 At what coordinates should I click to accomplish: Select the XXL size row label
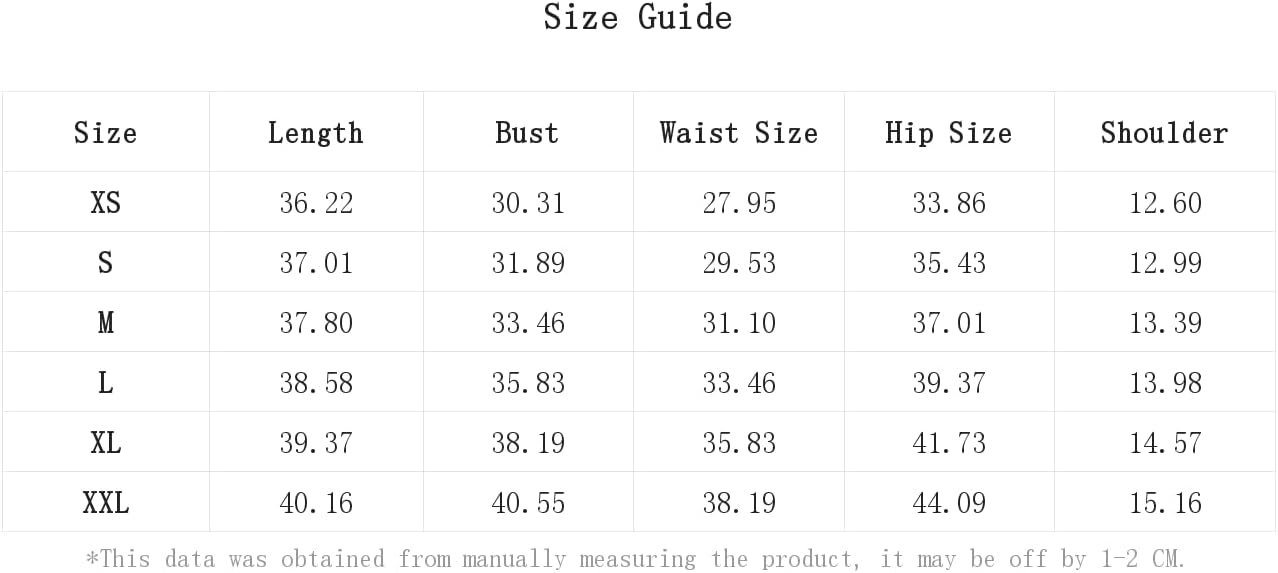click(x=106, y=503)
